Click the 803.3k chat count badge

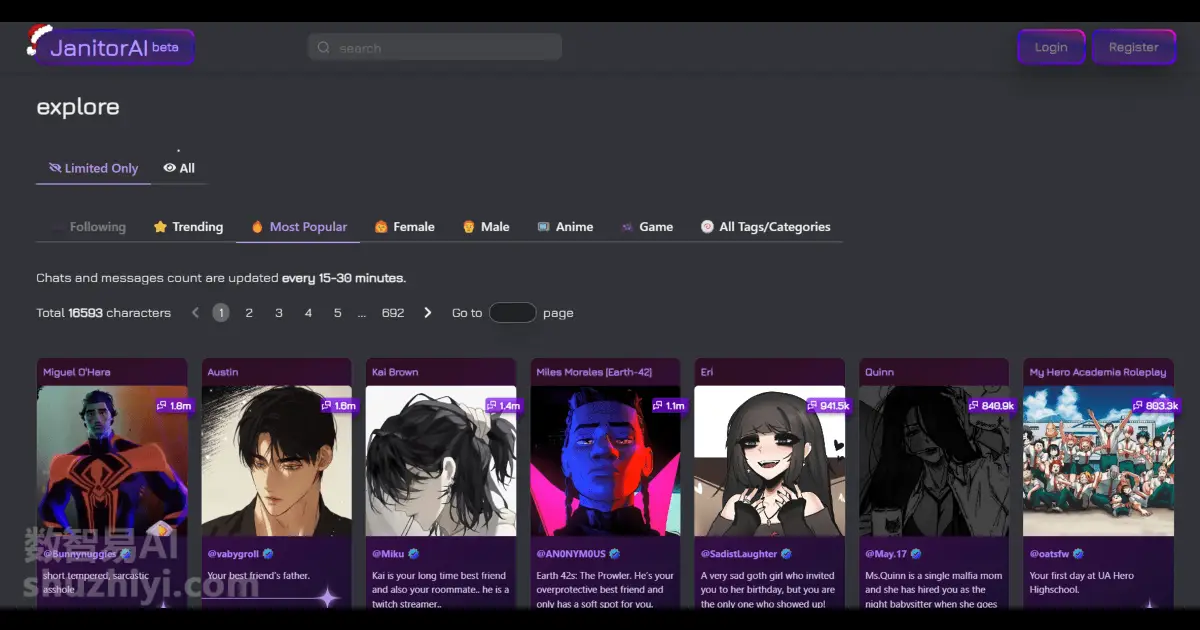1157,406
